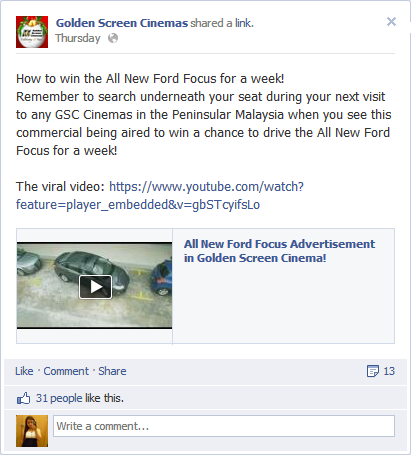The width and height of the screenshot is (411, 455).
Task: Click the thumbs up icon beside likes count
Action: coord(23,398)
